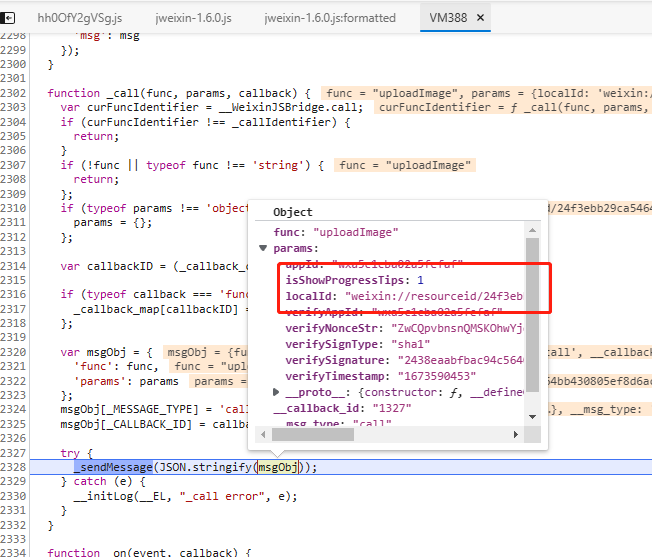
Task: Switch to the jweixin-1.6.0.js tab
Action: click(x=193, y=18)
